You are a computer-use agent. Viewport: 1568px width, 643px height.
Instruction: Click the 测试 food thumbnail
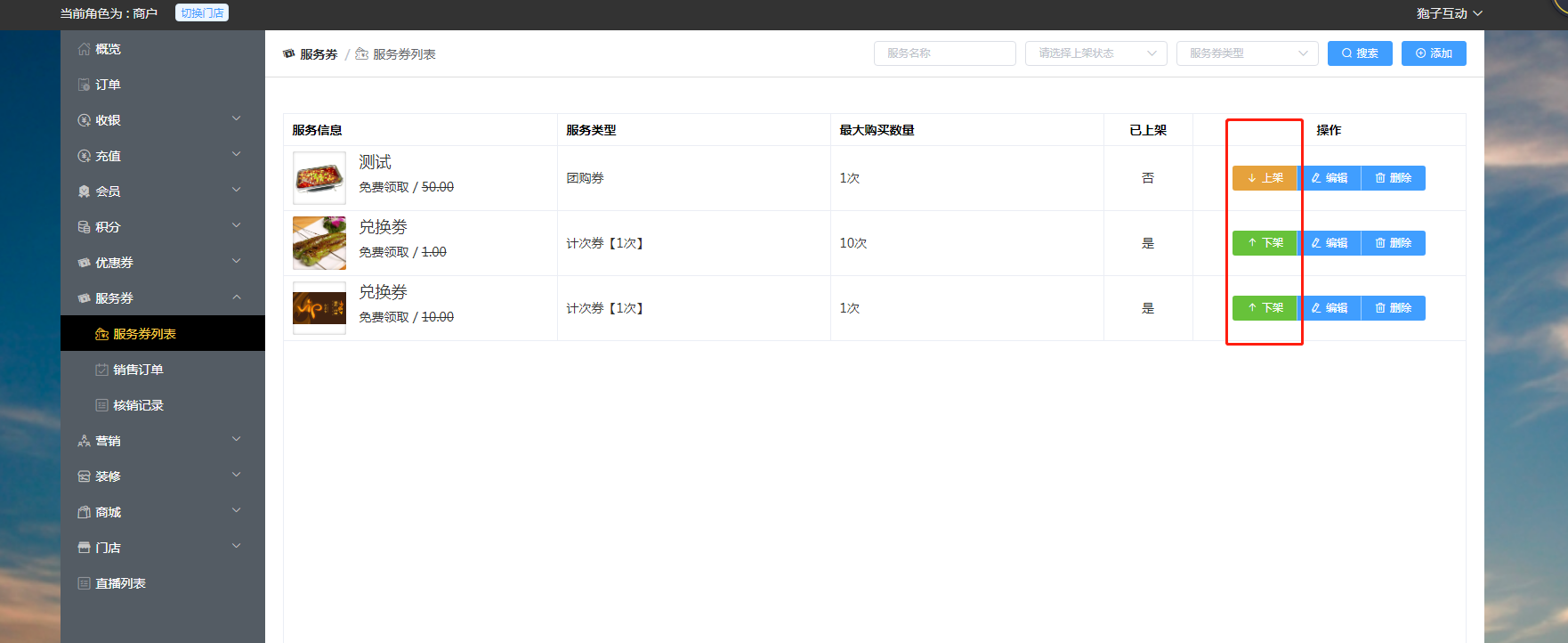point(319,178)
